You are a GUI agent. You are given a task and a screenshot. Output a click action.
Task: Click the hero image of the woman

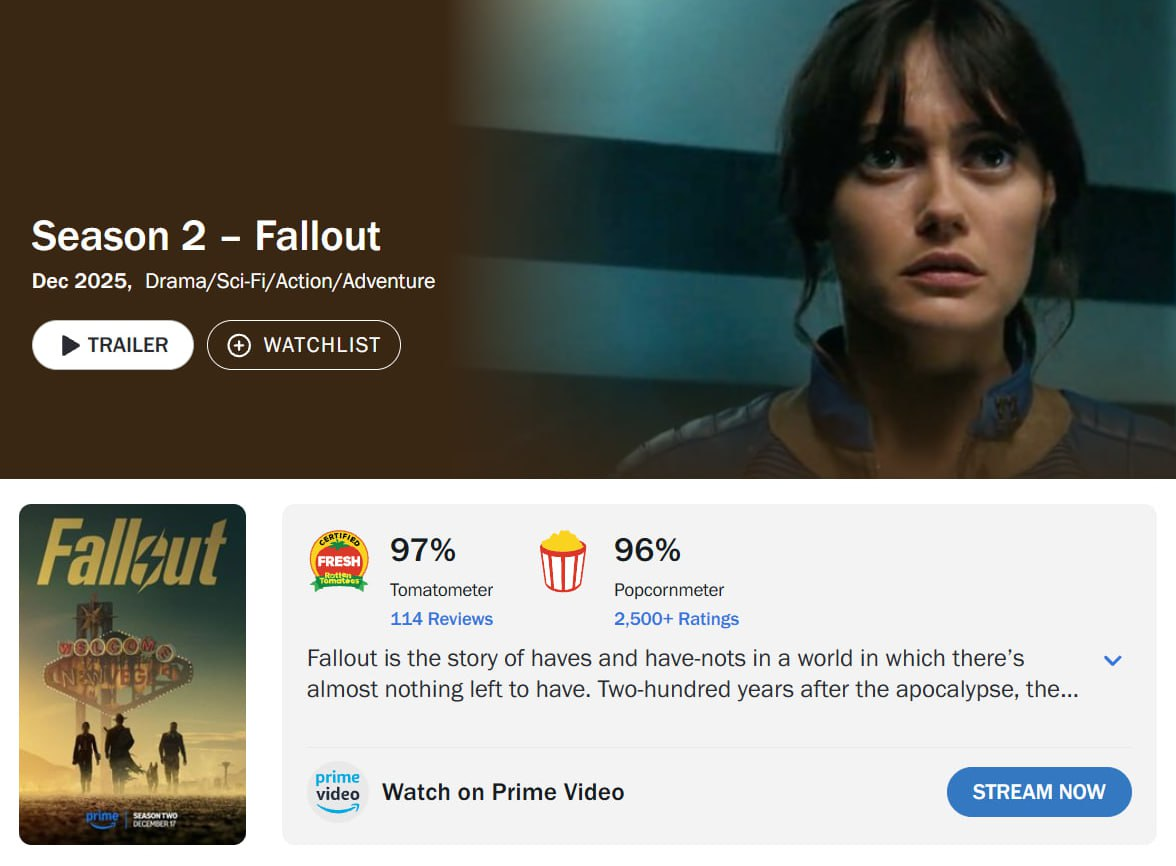pos(818,238)
